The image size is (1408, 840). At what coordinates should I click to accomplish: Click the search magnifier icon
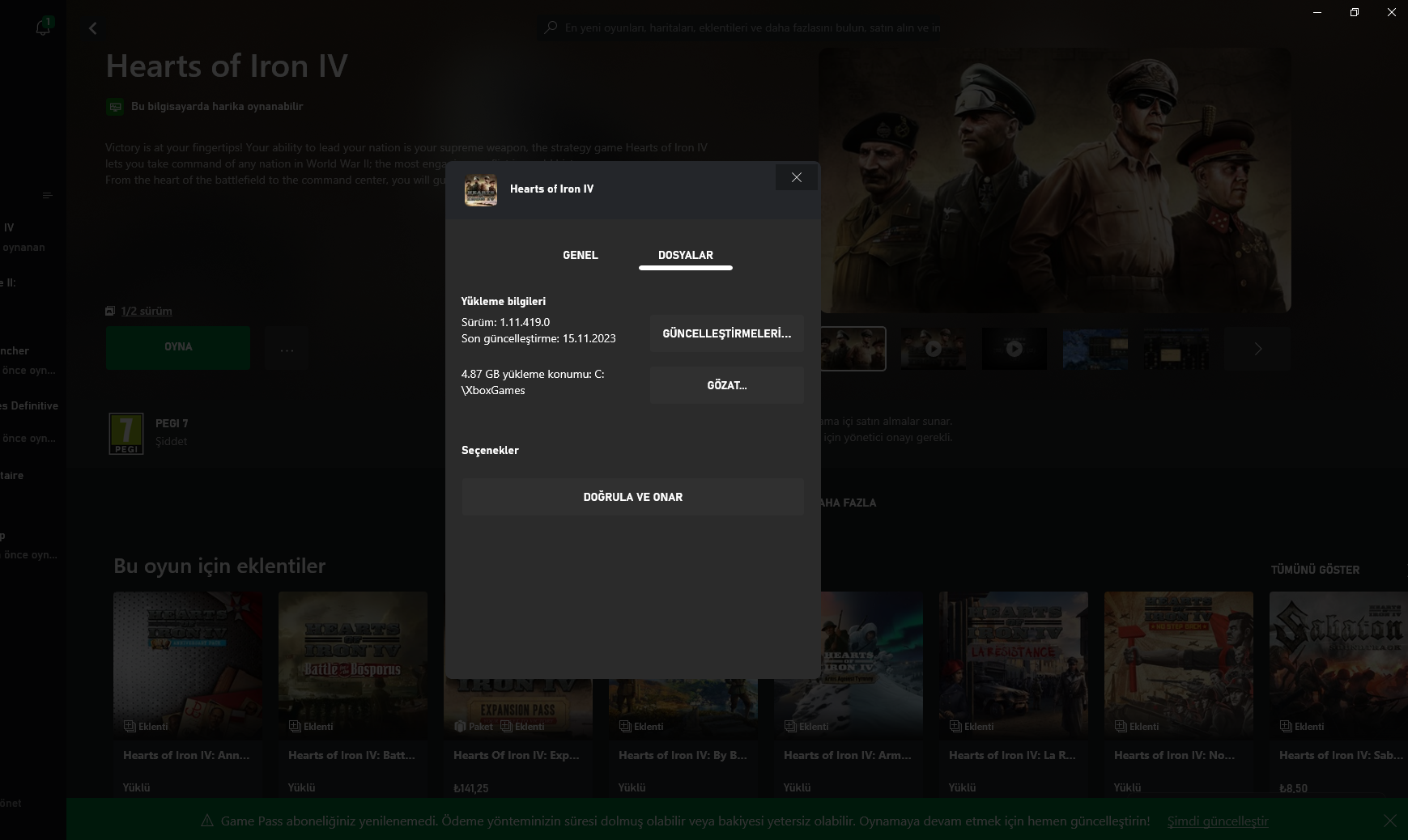pyautogui.click(x=551, y=28)
